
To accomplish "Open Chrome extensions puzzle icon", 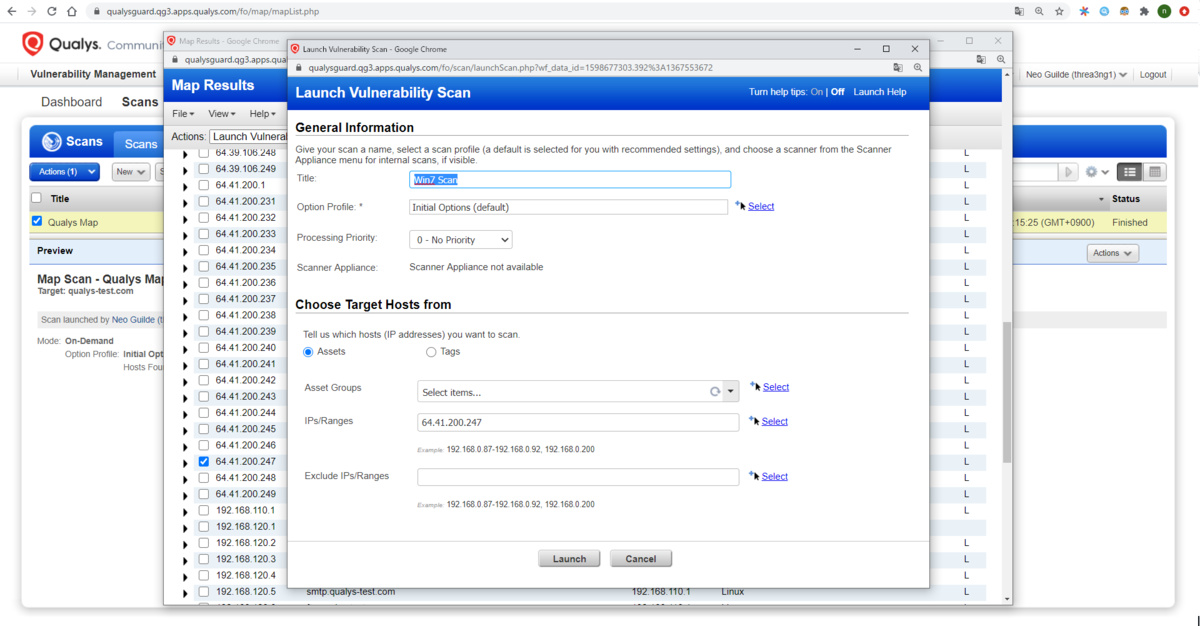I will coord(1144,11).
